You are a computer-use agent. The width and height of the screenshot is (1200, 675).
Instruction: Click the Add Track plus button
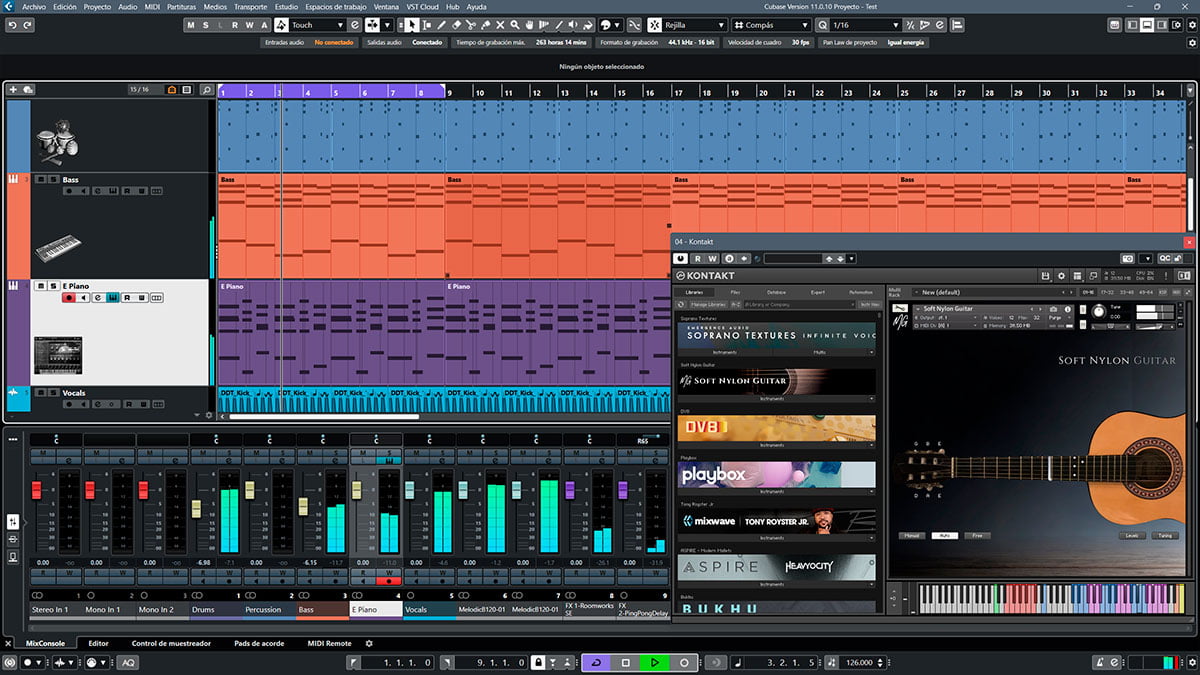point(13,90)
